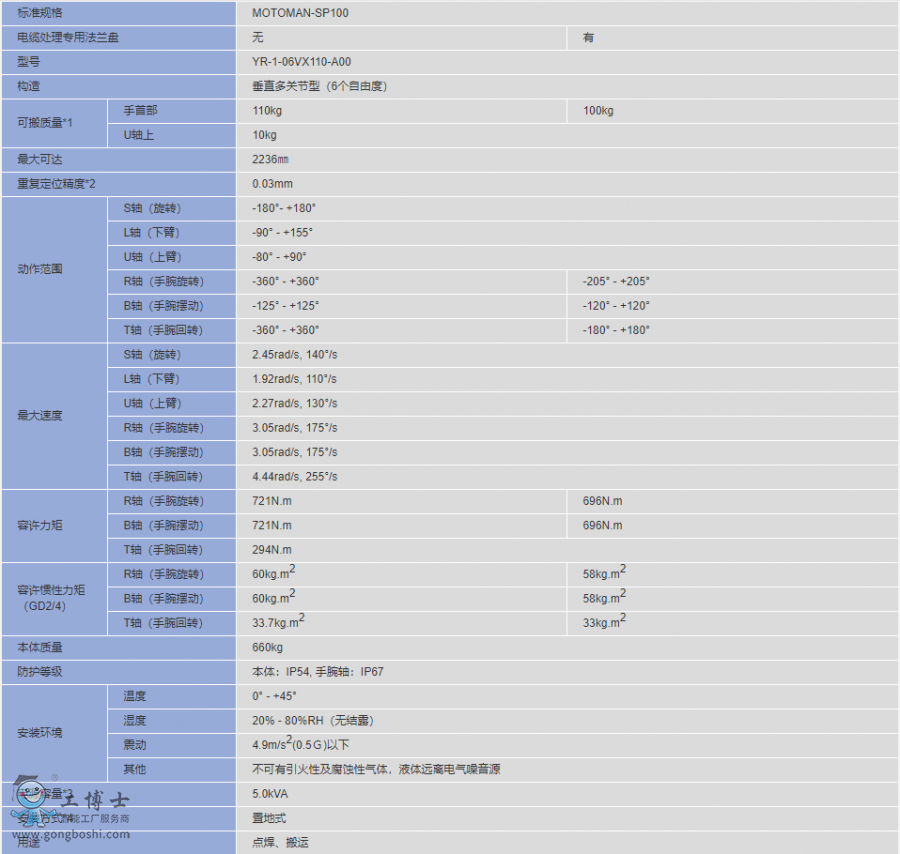Select the "10kg" U-axis payload value
This screenshot has width=900, height=854.
click(x=265, y=135)
